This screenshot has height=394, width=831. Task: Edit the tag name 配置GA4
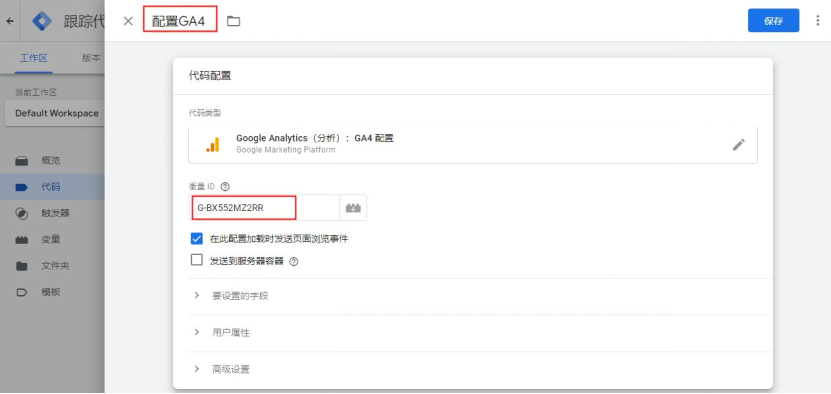(180, 21)
